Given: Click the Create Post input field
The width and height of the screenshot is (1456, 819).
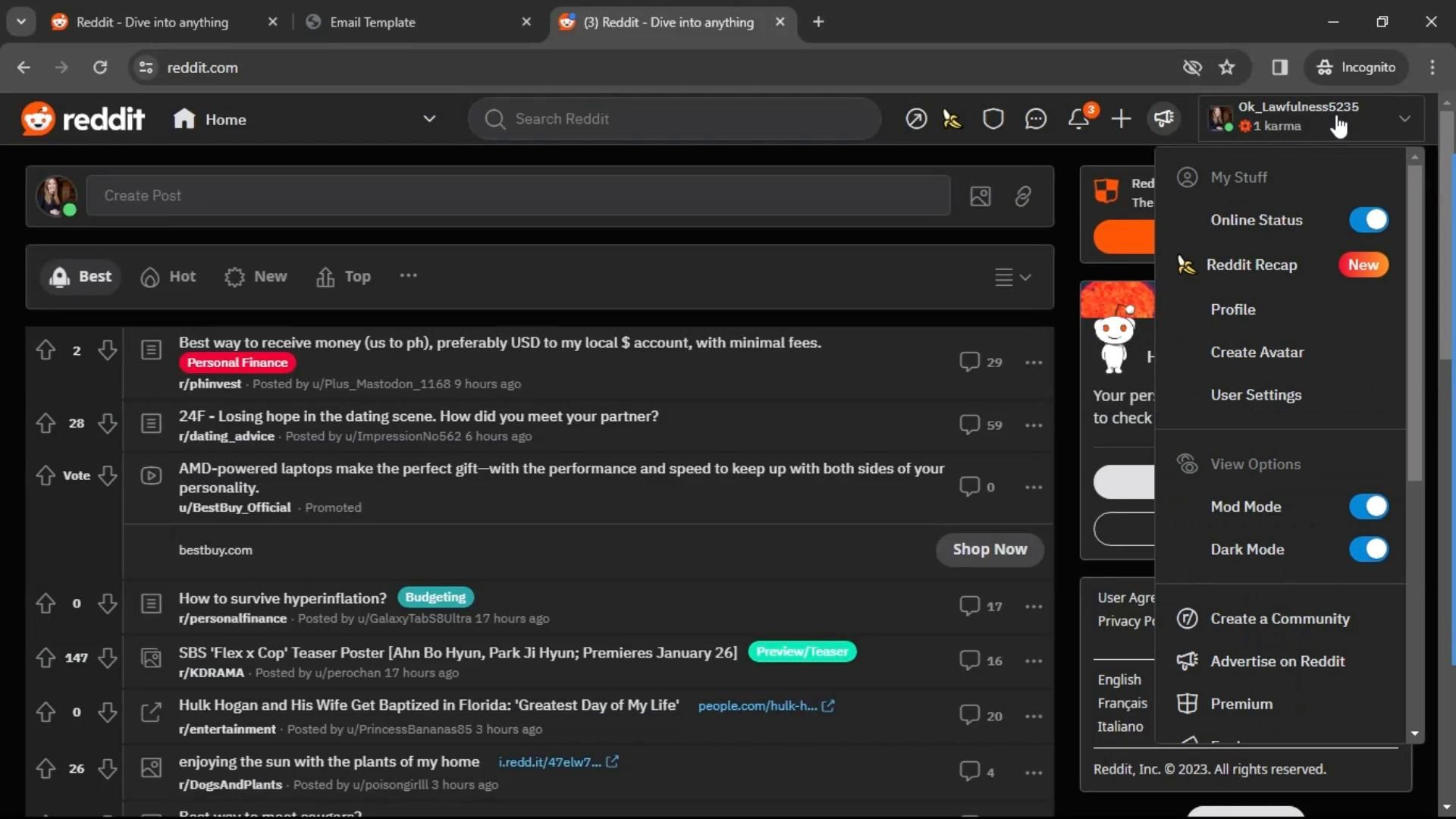Looking at the screenshot, I should coord(518,196).
